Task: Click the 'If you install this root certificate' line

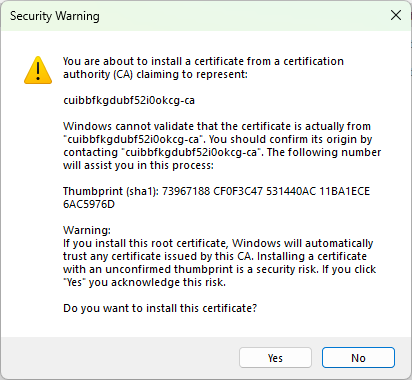Action: pyautogui.click(x=218, y=243)
